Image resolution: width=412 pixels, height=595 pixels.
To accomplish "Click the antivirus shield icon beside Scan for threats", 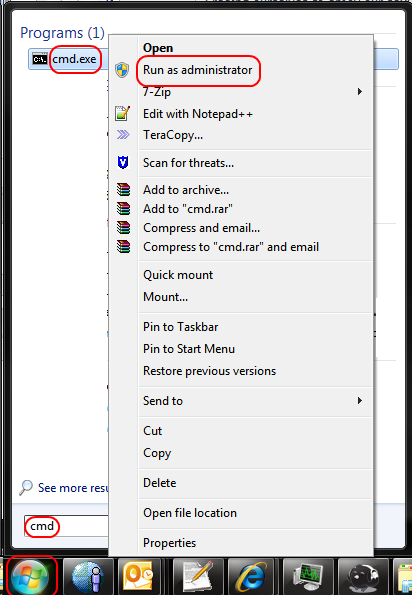I will [123, 162].
